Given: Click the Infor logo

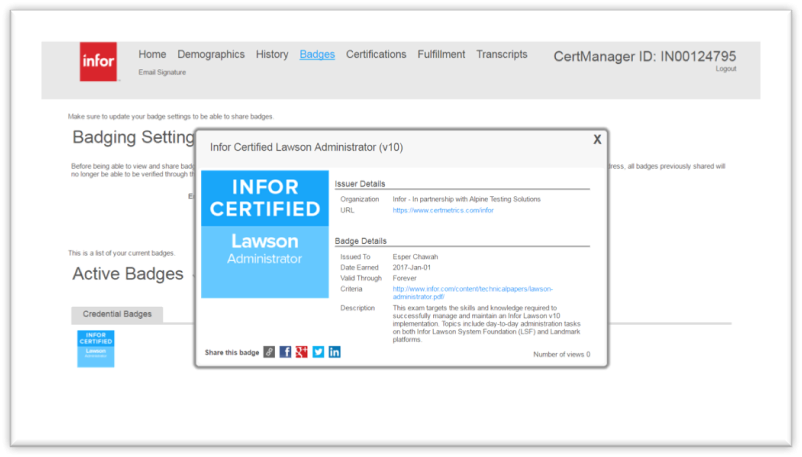Looking at the screenshot, I should (98, 61).
